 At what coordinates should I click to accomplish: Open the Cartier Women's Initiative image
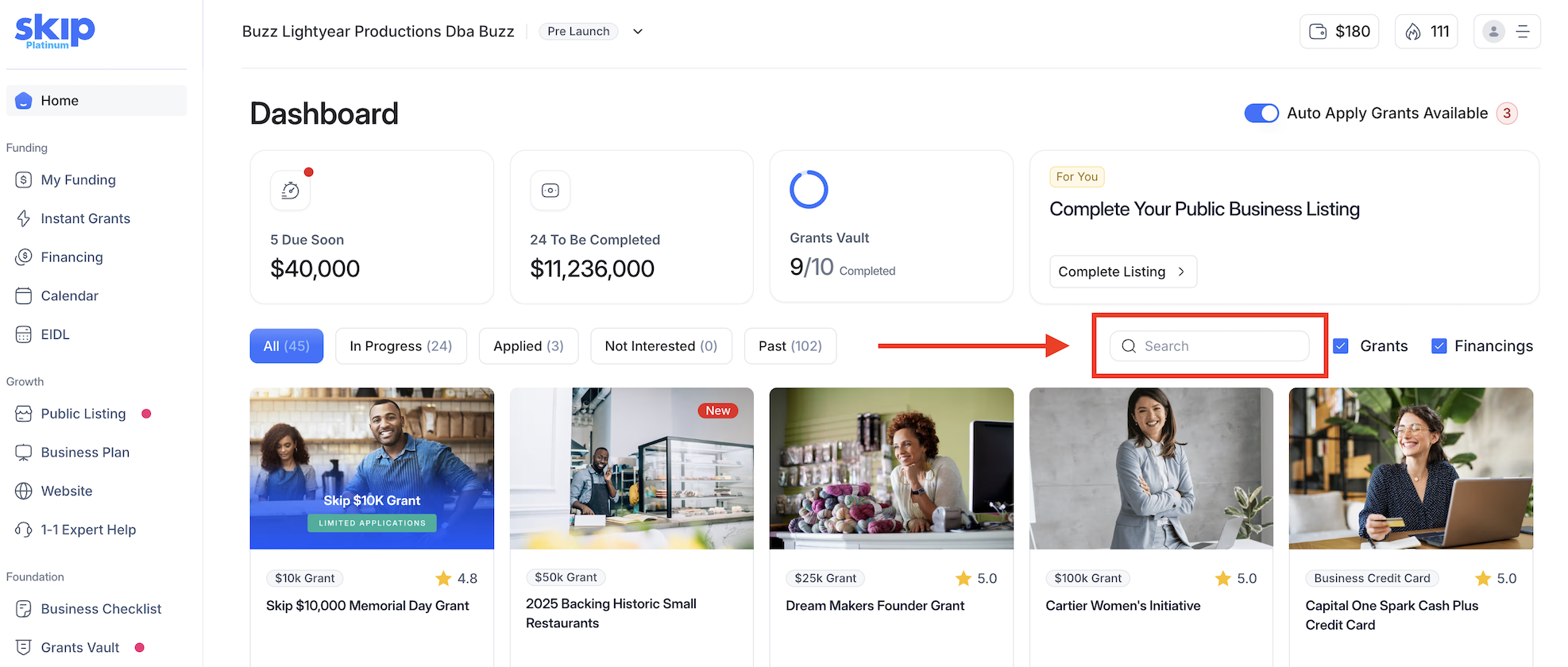point(1151,468)
